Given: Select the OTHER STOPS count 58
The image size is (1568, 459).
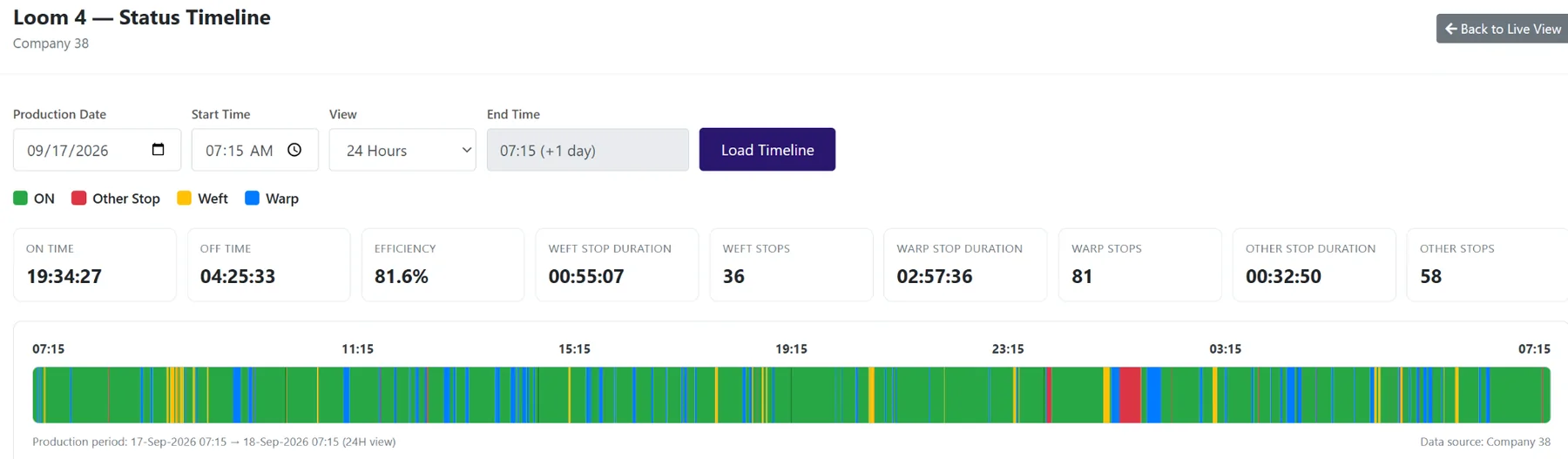Looking at the screenshot, I should (x=1430, y=276).
